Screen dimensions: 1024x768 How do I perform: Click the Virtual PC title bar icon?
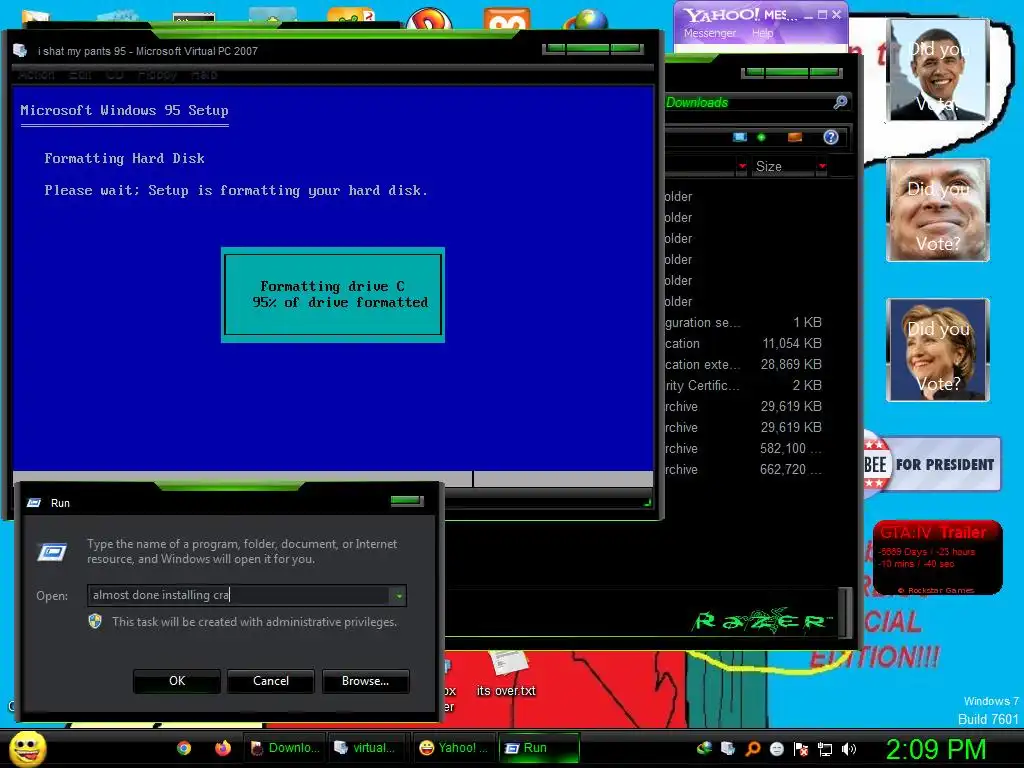(20, 51)
